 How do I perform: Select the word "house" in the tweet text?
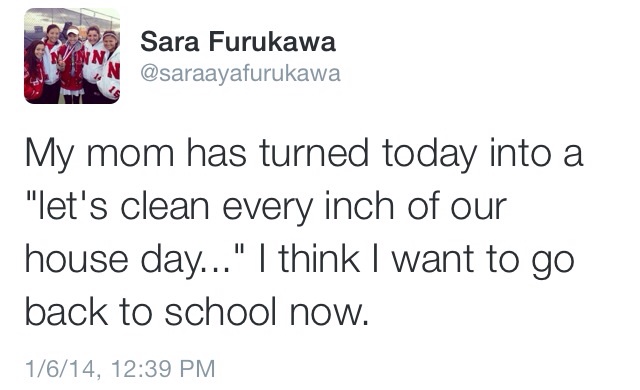tap(76, 260)
